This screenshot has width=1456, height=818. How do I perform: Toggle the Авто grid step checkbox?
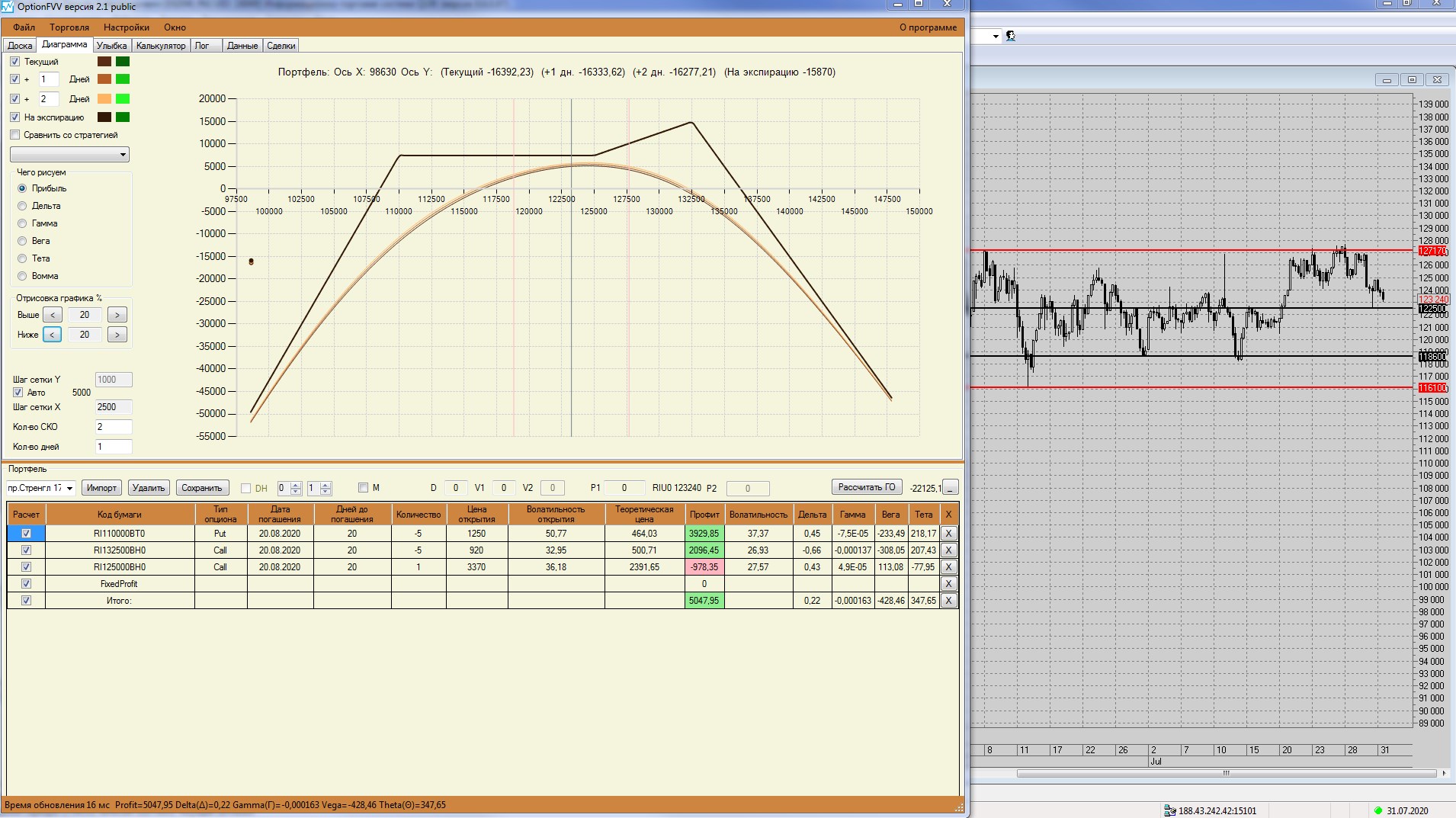(18, 393)
